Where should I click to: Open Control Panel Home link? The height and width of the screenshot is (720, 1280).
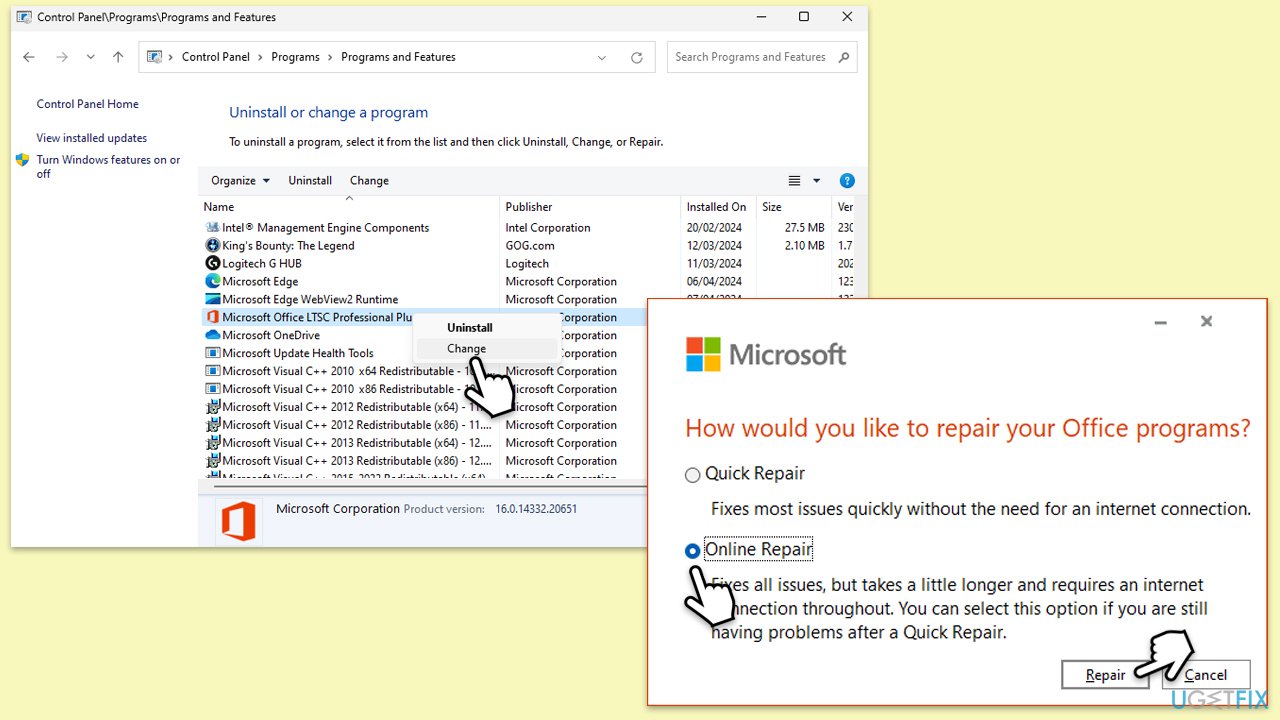88,104
